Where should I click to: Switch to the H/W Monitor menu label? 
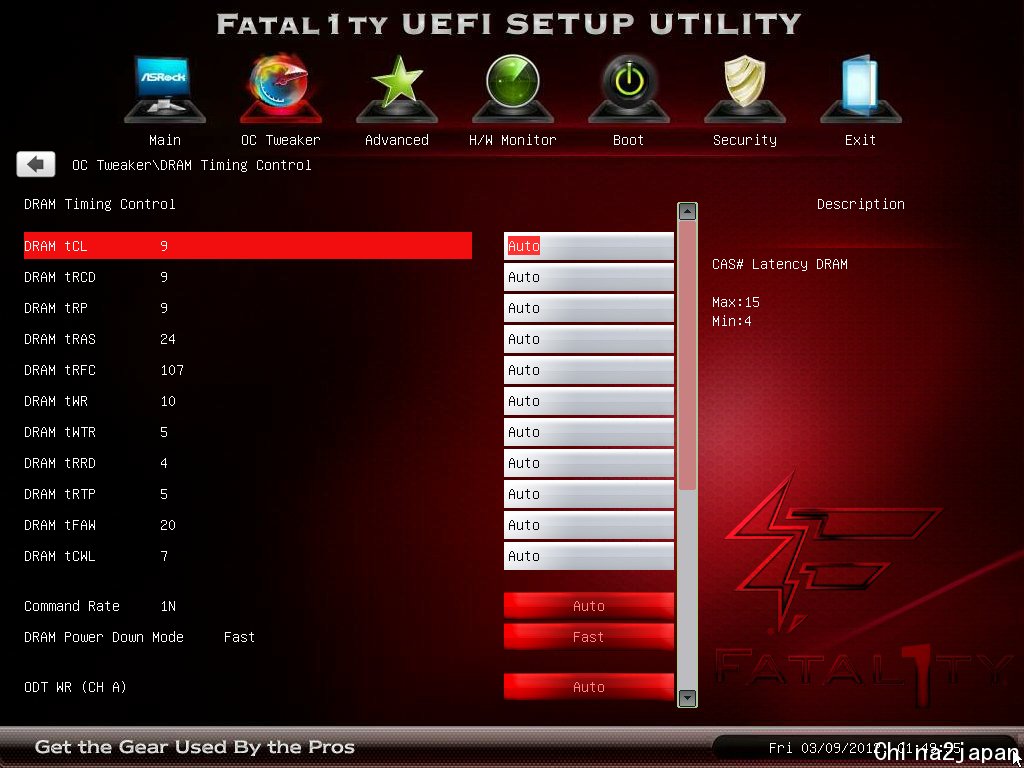(x=513, y=140)
